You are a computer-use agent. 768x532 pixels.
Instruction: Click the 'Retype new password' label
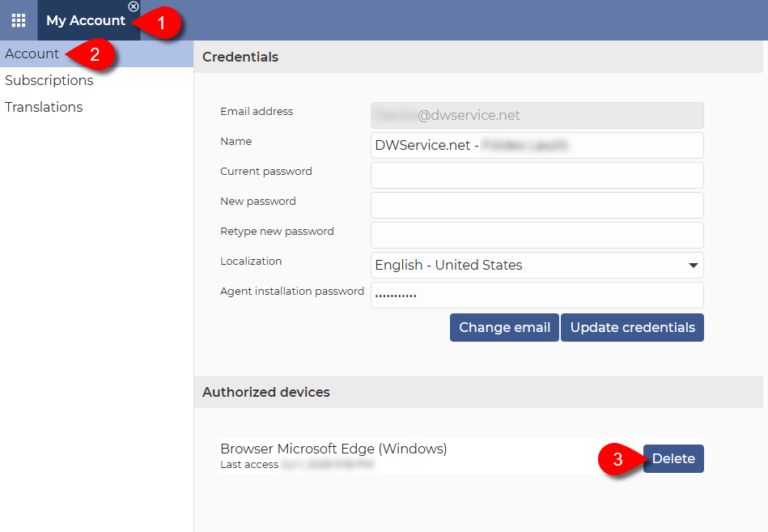click(277, 231)
